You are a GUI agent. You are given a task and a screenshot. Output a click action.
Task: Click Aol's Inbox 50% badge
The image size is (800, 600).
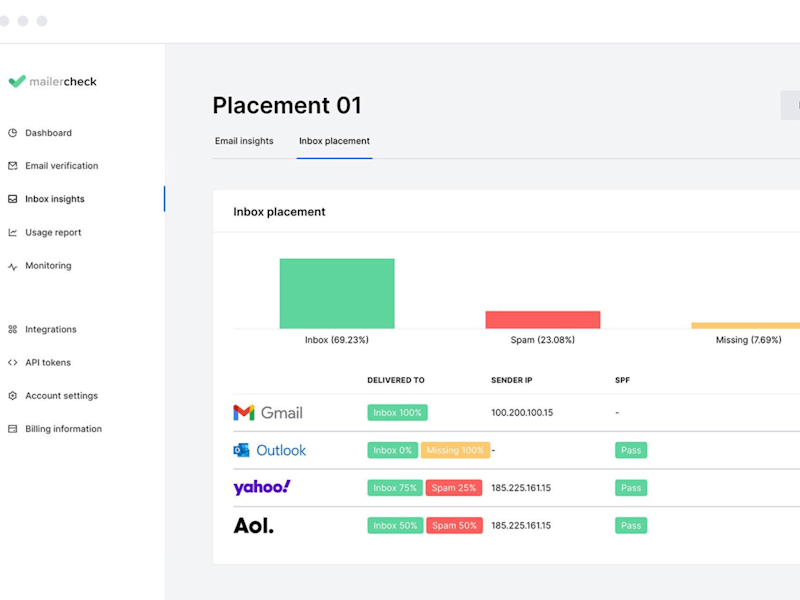pyautogui.click(x=395, y=526)
